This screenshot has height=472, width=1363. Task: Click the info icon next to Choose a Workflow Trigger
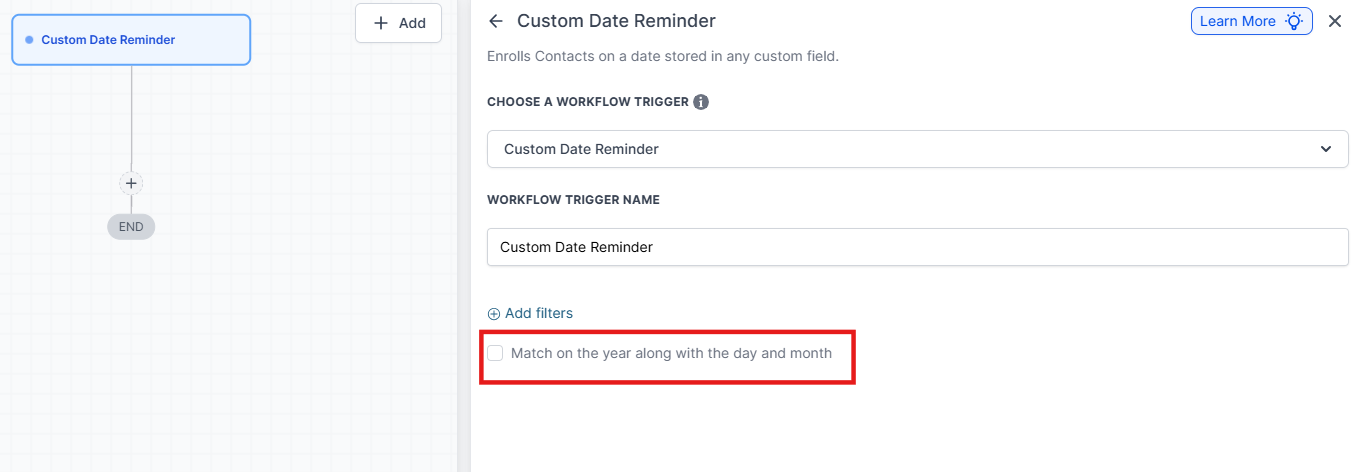[x=701, y=102]
